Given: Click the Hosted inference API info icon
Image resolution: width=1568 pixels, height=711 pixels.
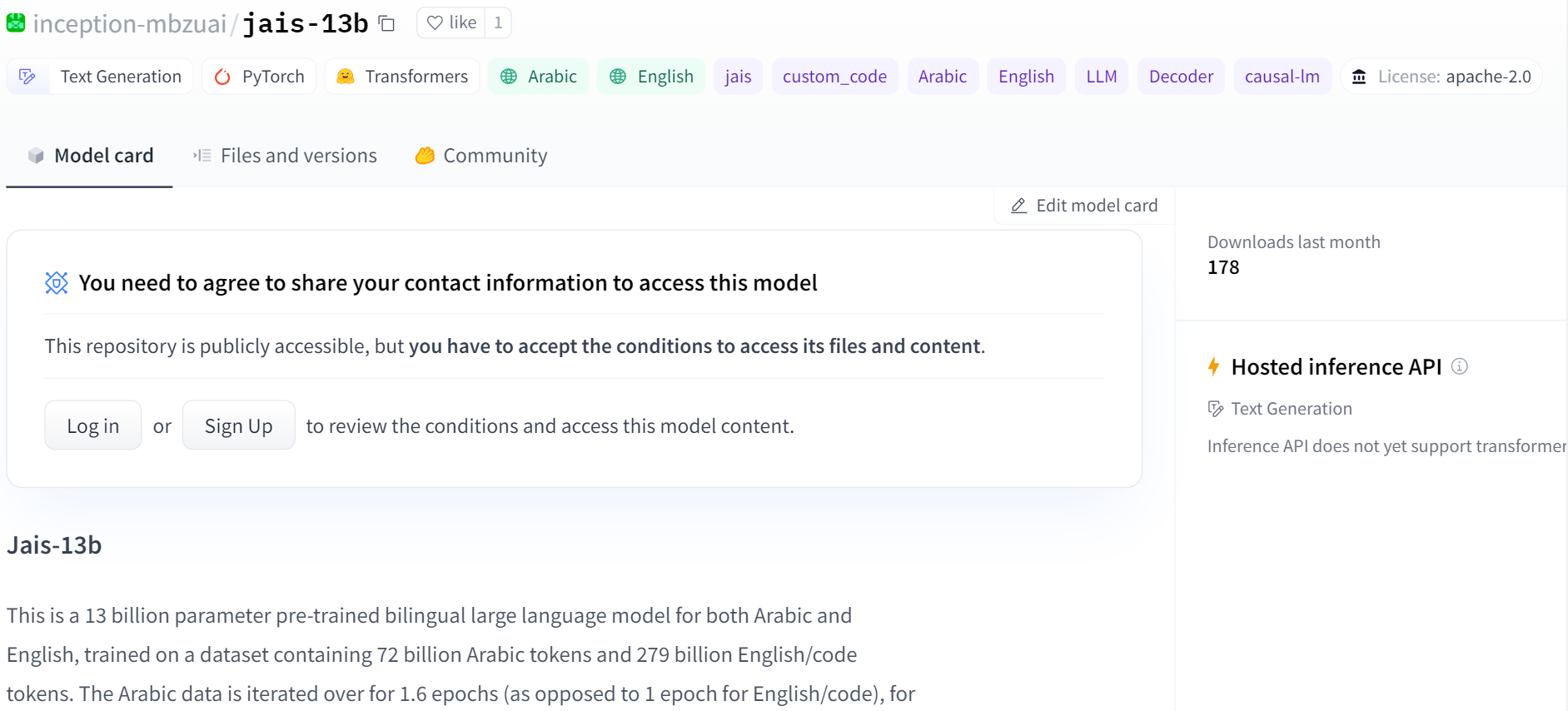Looking at the screenshot, I should (1459, 366).
